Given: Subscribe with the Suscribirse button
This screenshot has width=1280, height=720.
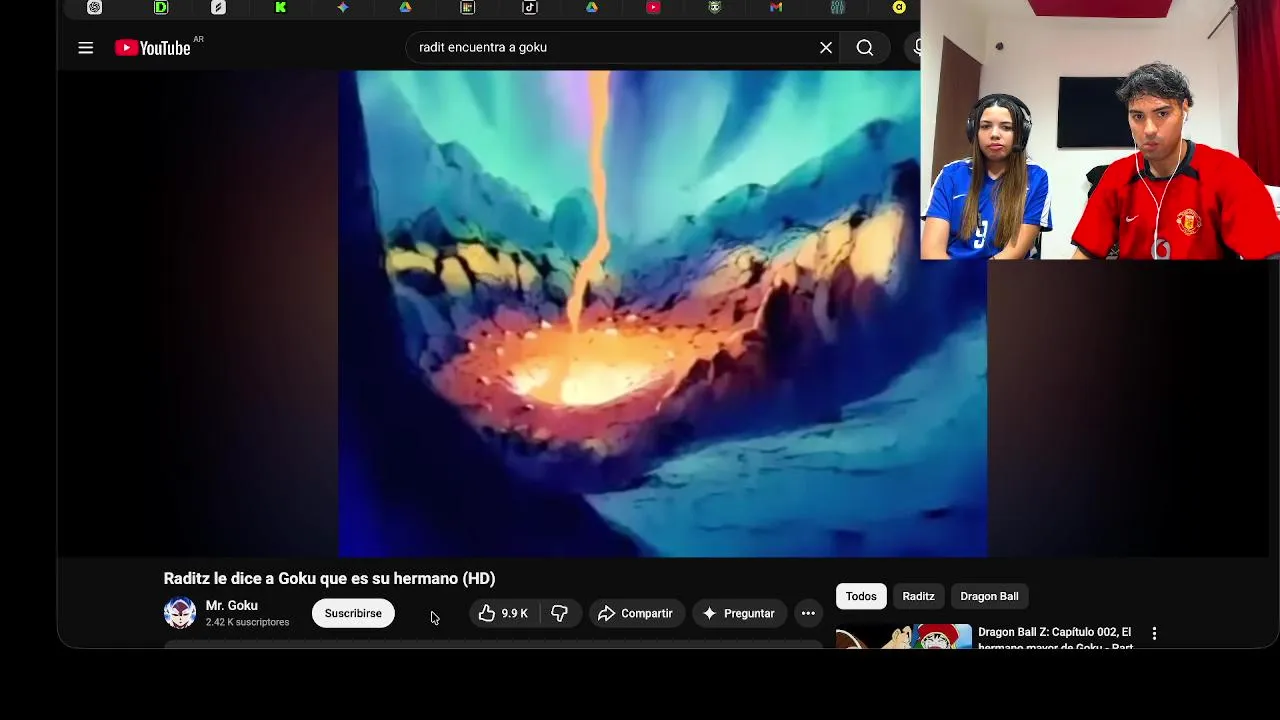Looking at the screenshot, I should pos(353,613).
